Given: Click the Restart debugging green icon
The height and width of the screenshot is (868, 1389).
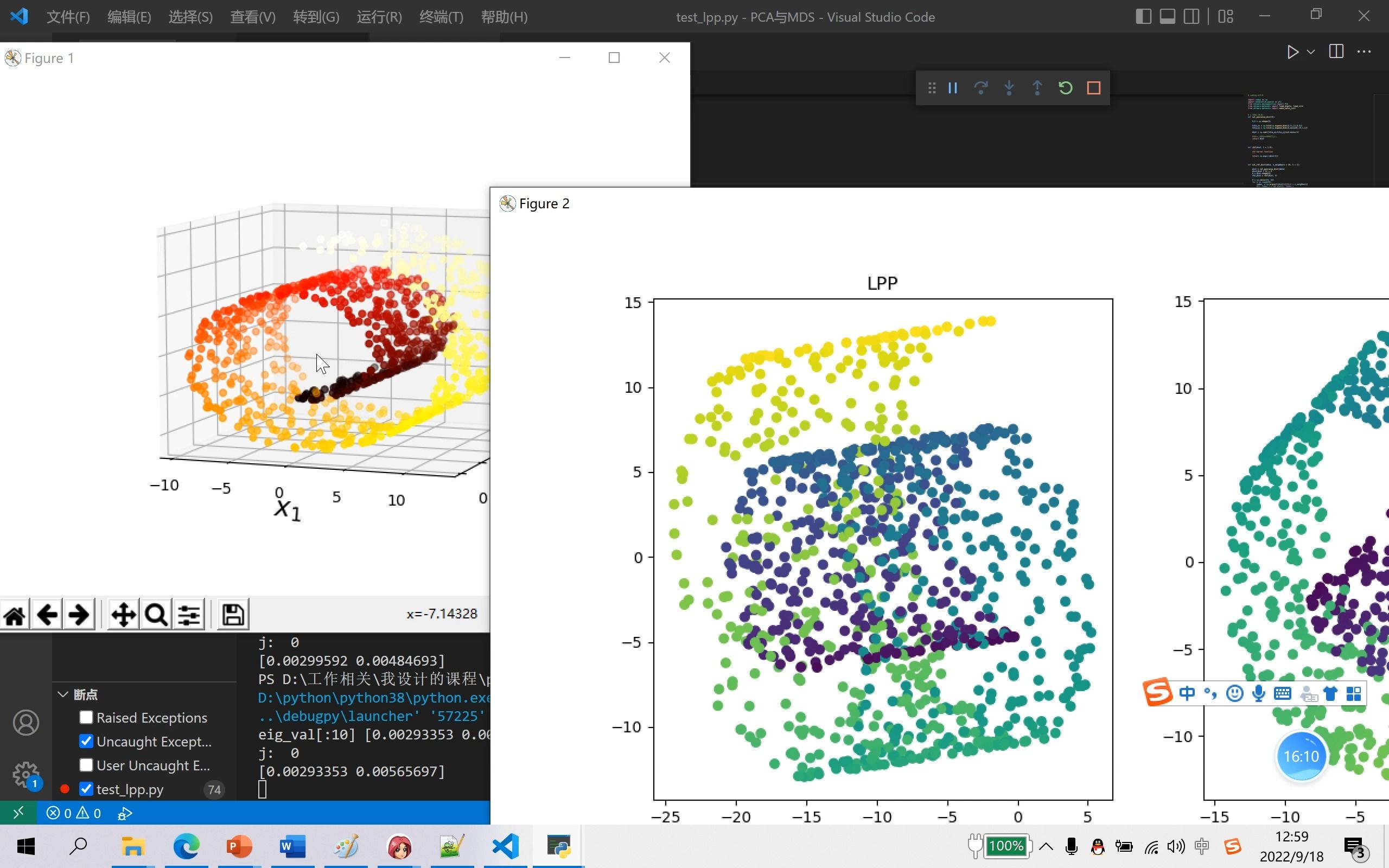Looking at the screenshot, I should 1065,88.
